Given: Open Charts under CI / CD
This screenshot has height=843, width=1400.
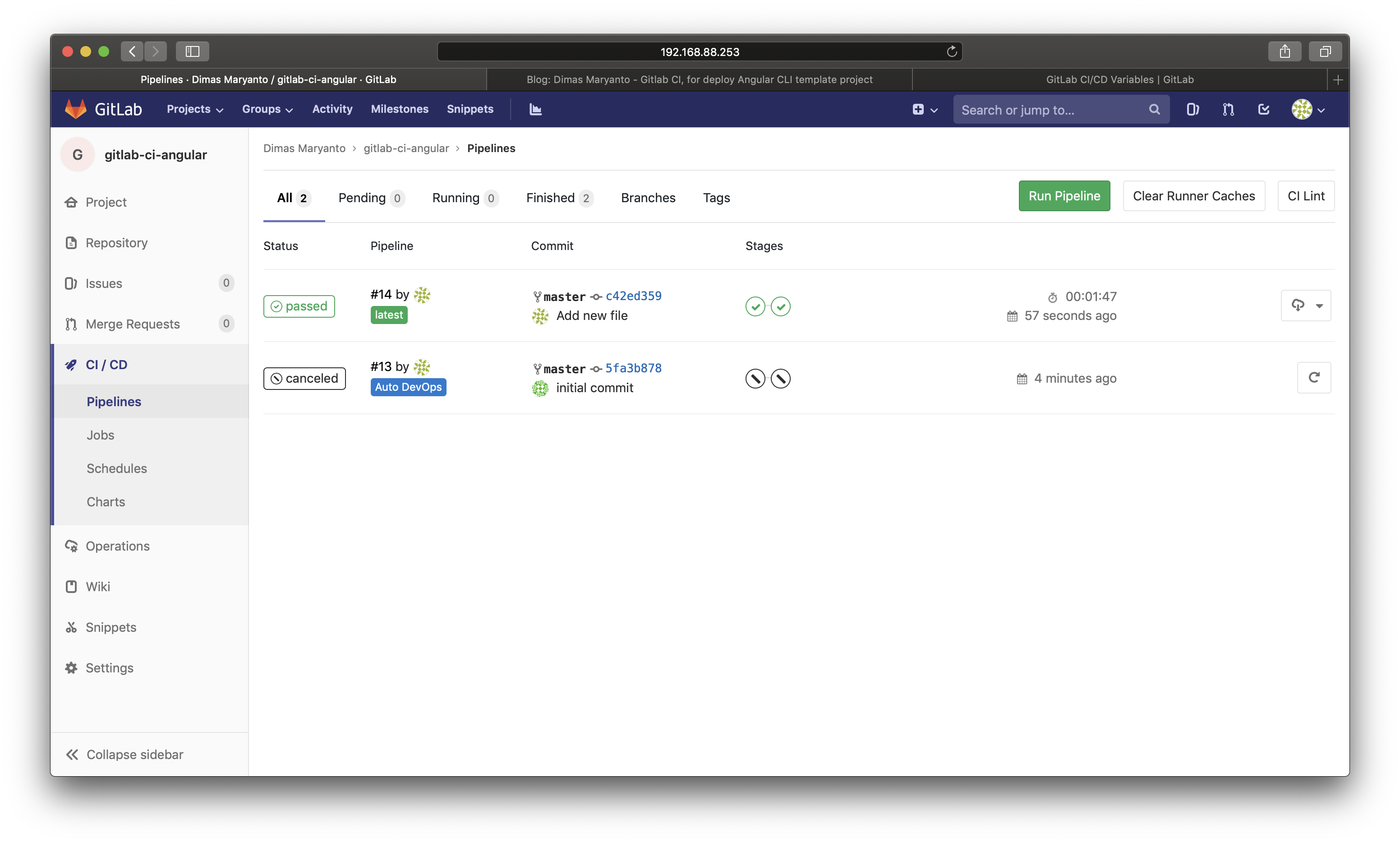Looking at the screenshot, I should coord(106,502).
